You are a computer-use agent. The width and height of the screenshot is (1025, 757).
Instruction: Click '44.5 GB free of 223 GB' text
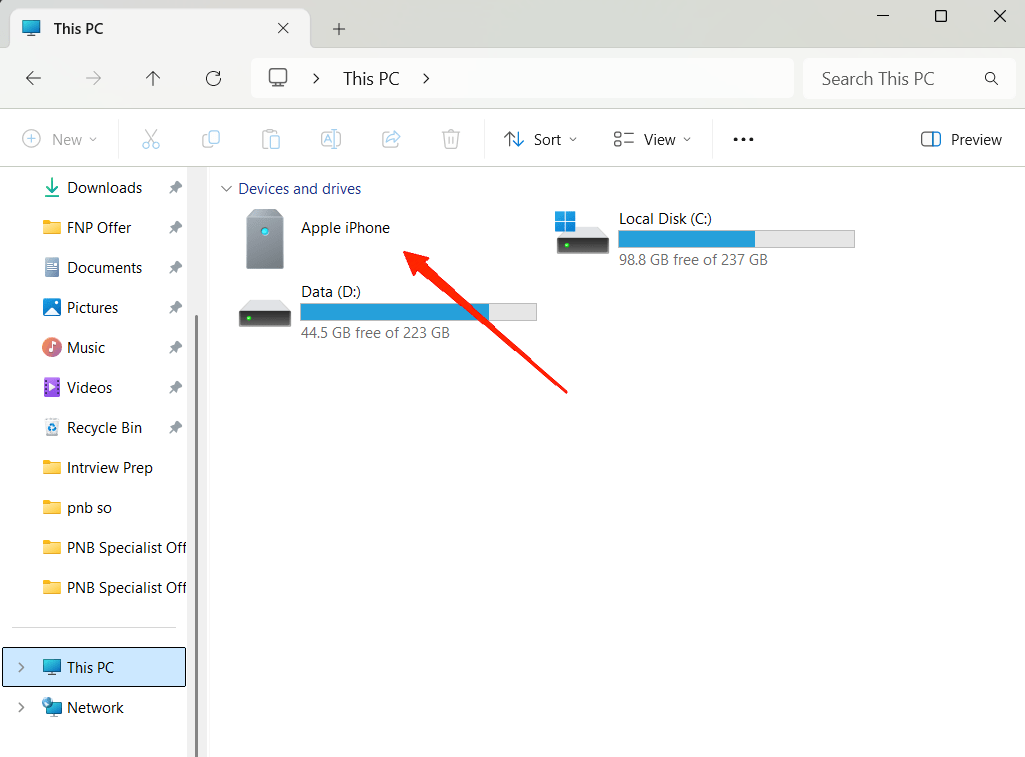(x=375, y=333)
